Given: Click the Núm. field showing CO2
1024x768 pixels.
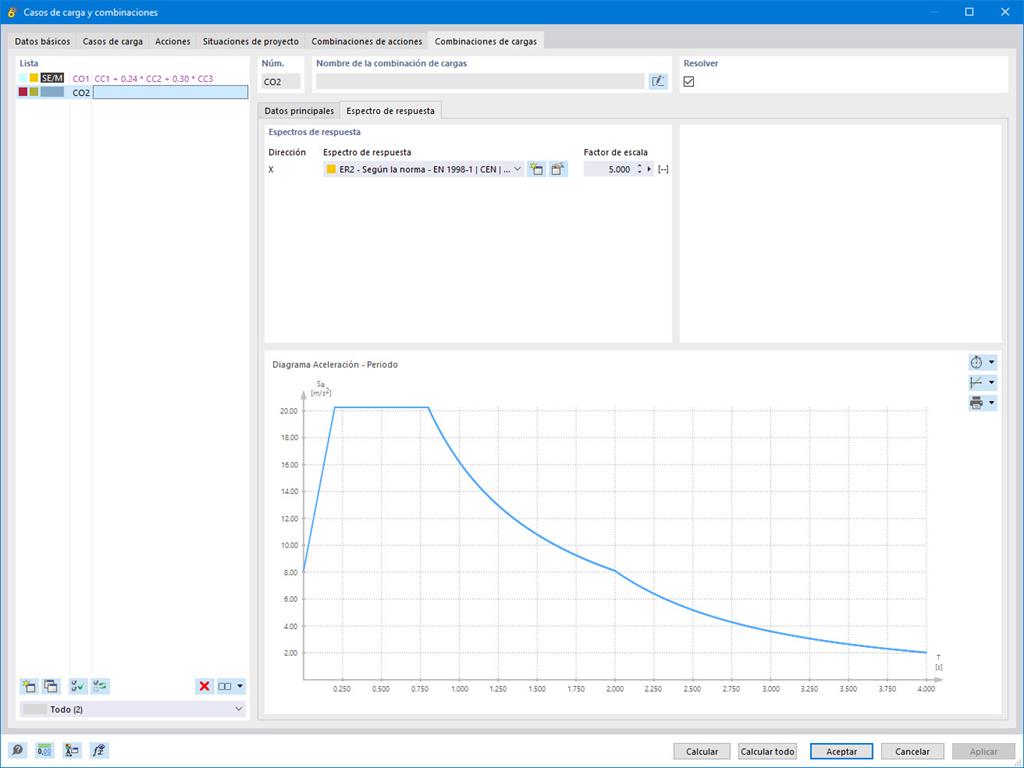Looking at the screenshot, I should coord(281,82).
